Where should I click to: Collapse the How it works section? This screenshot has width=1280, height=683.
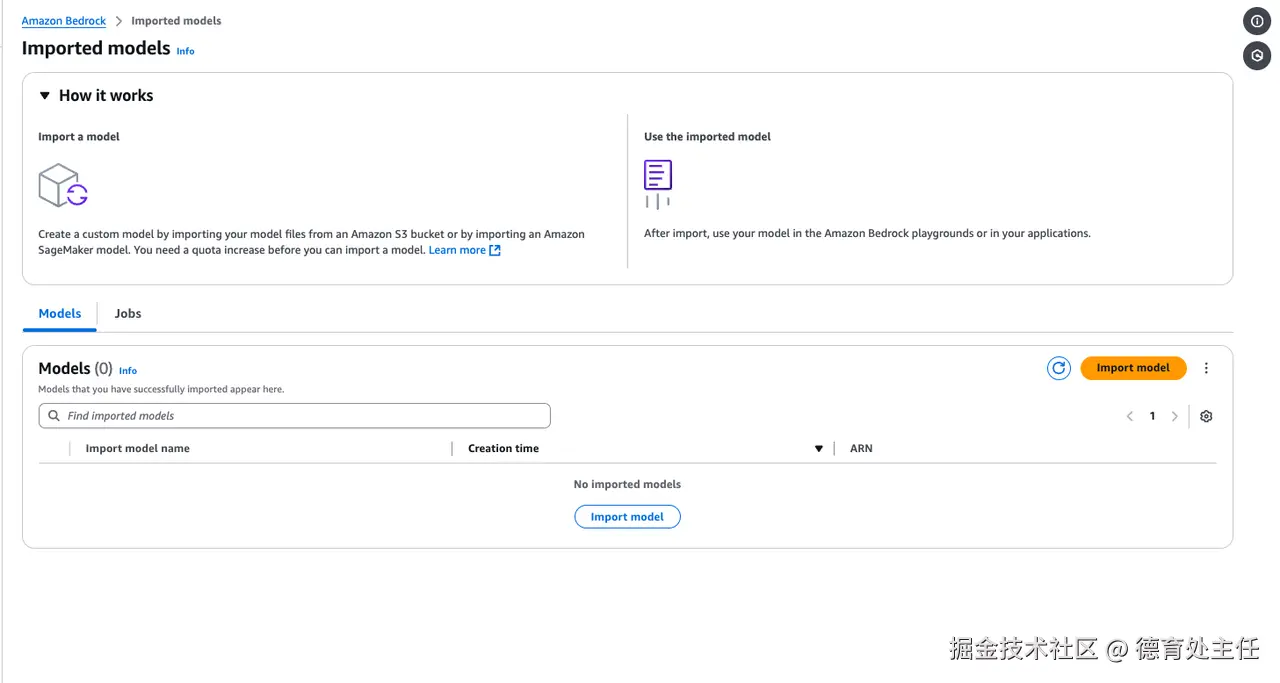[45, 96]
